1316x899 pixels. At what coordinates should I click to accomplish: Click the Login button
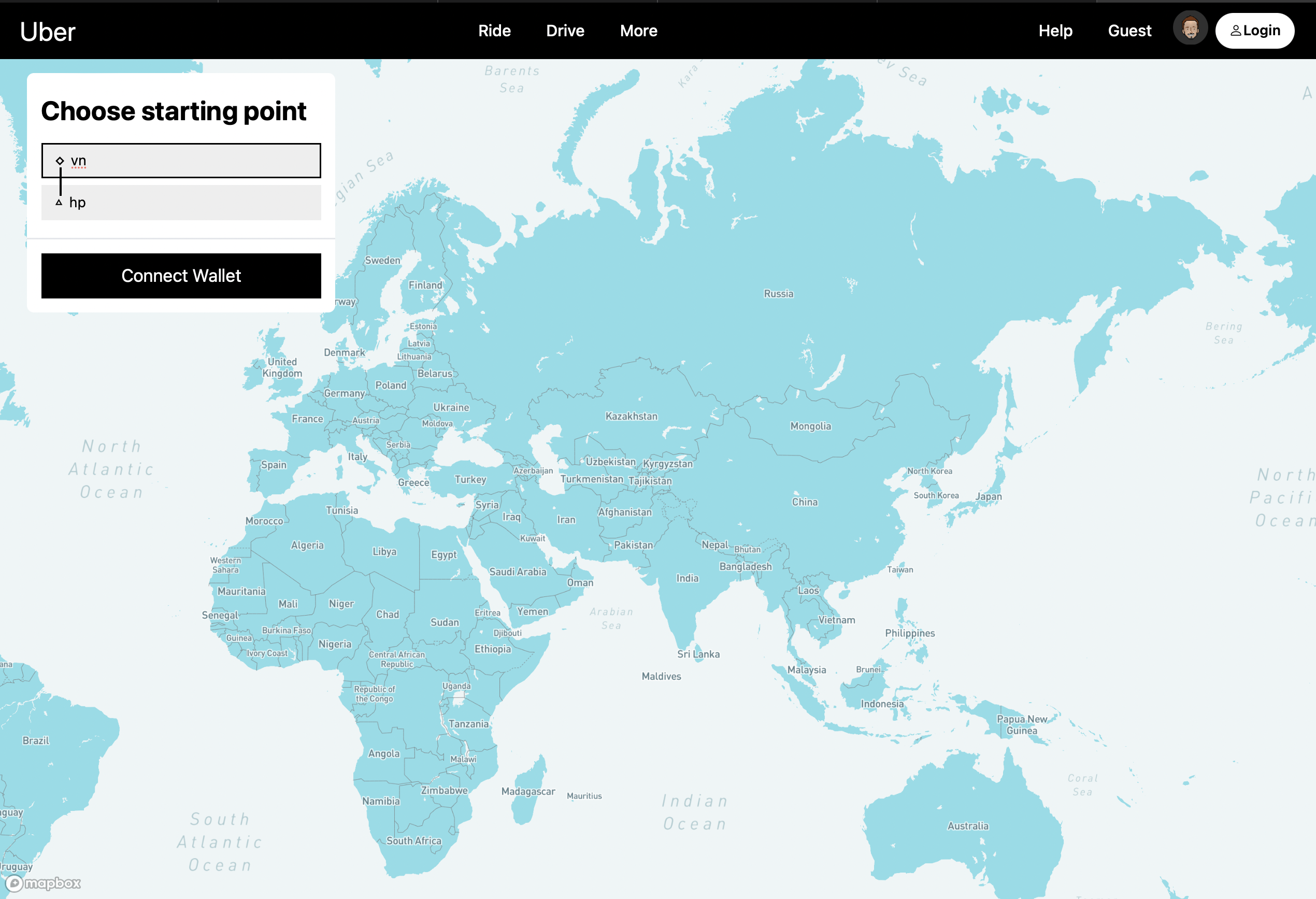(1255, 31)
